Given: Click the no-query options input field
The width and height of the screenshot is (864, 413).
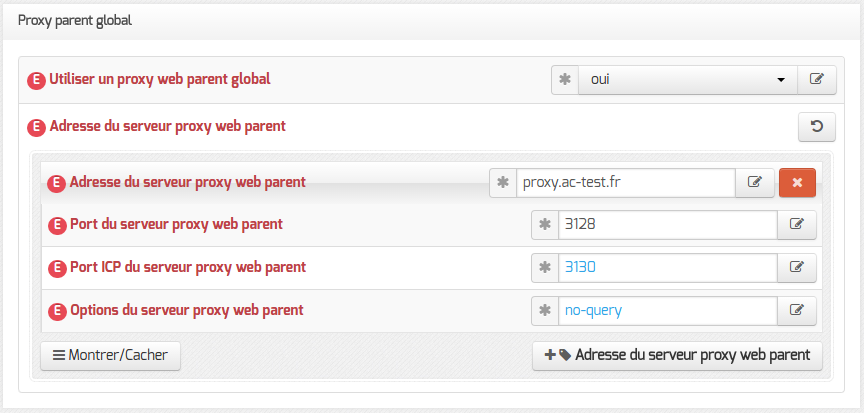Looking at the screenshot, I should click(x=668, y=311).
